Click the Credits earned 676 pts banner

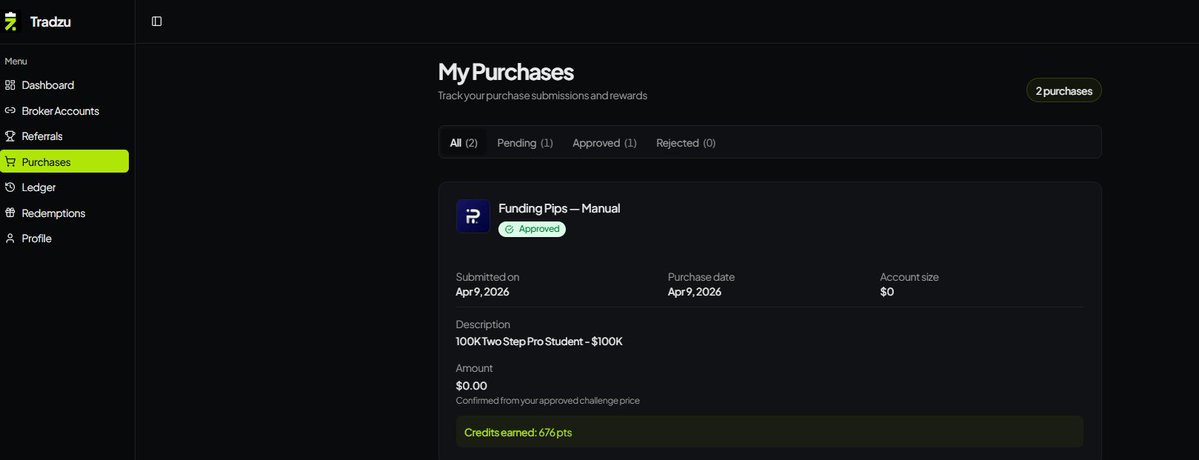tap(769, 432)
